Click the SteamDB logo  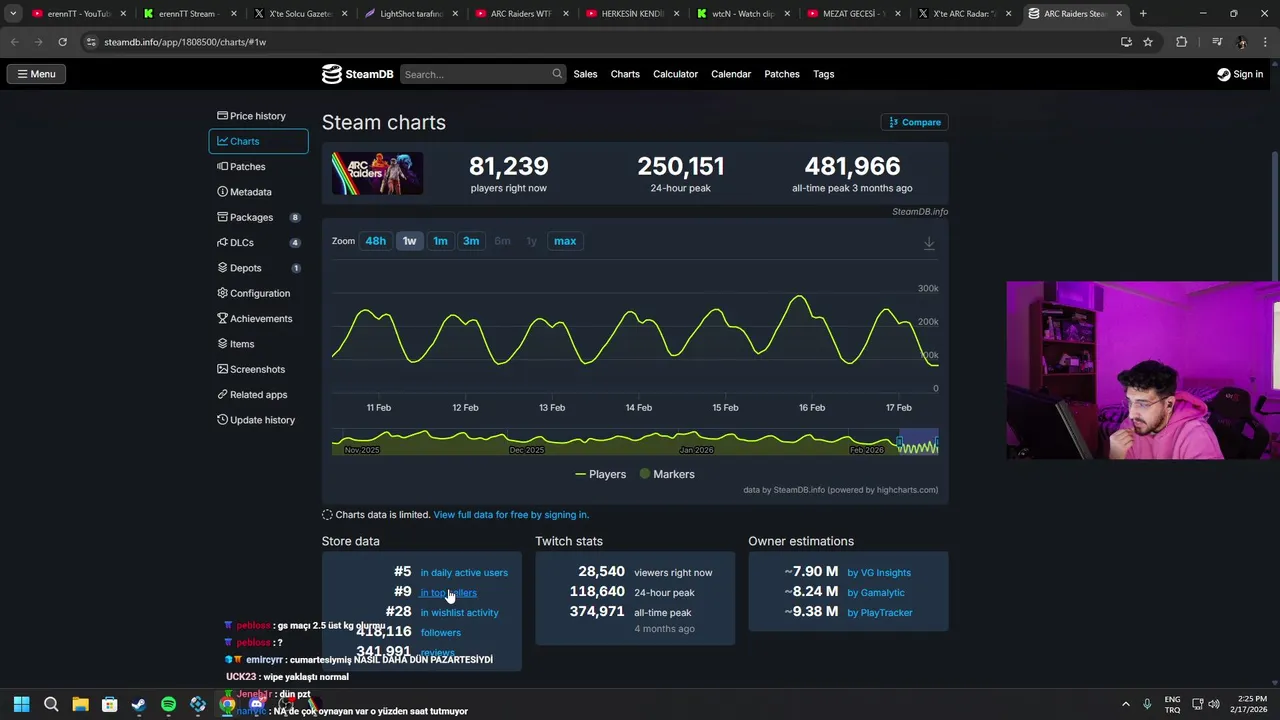(357, 74)
